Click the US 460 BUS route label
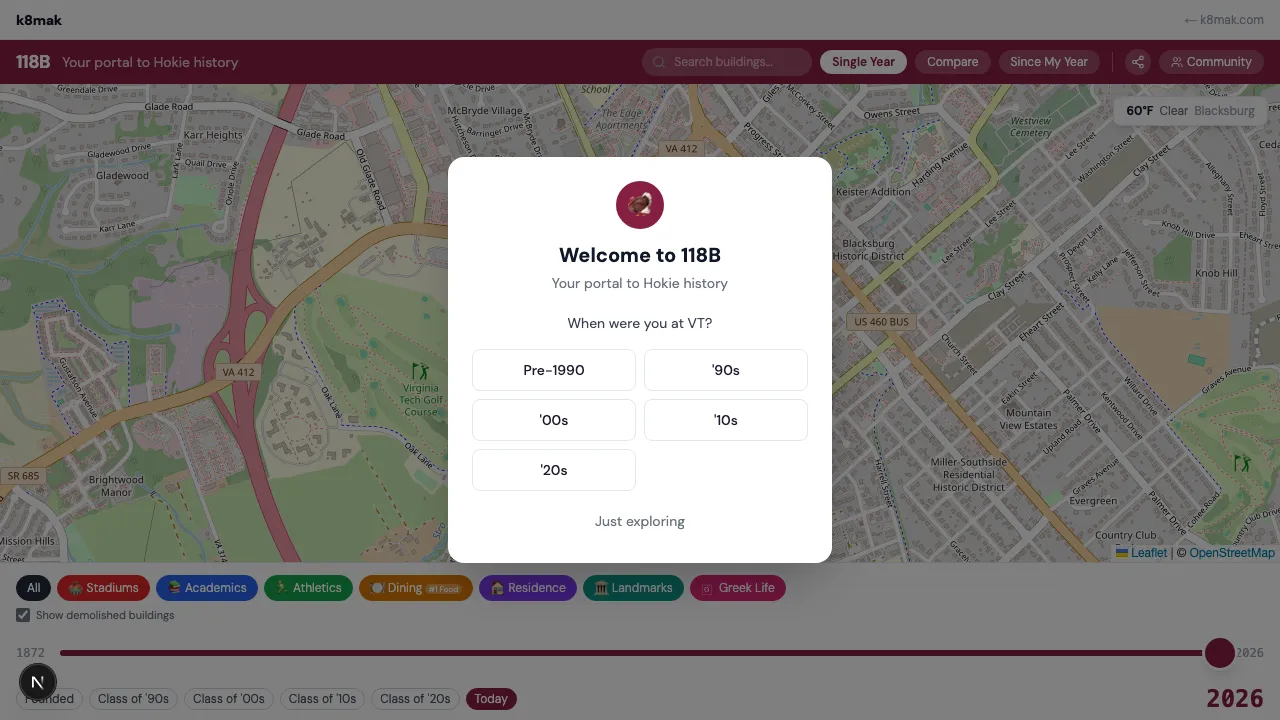The height and width of the screenshot is (720, 1280). coord(881,322)
